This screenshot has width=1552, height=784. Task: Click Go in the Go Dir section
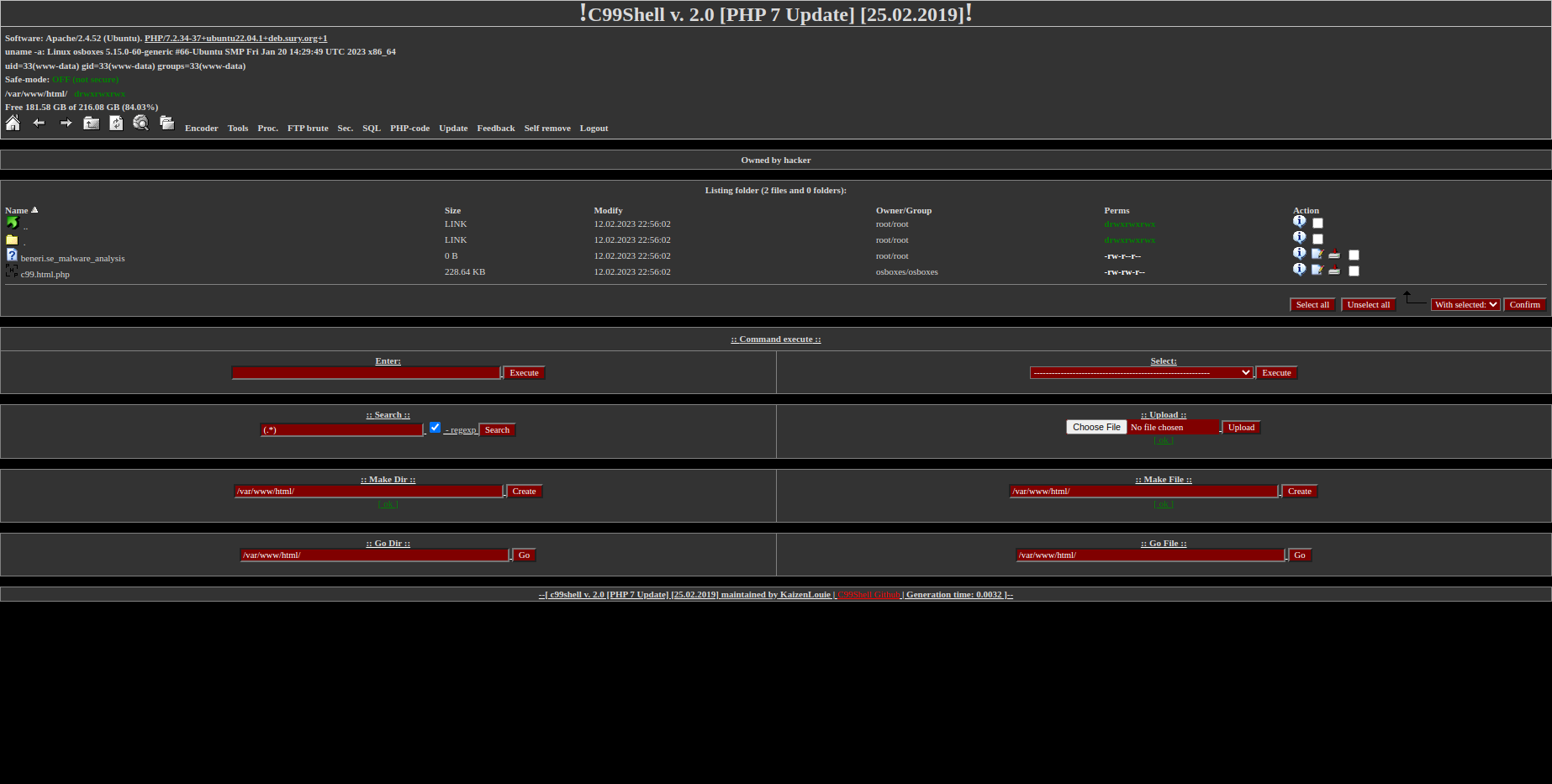525,555
